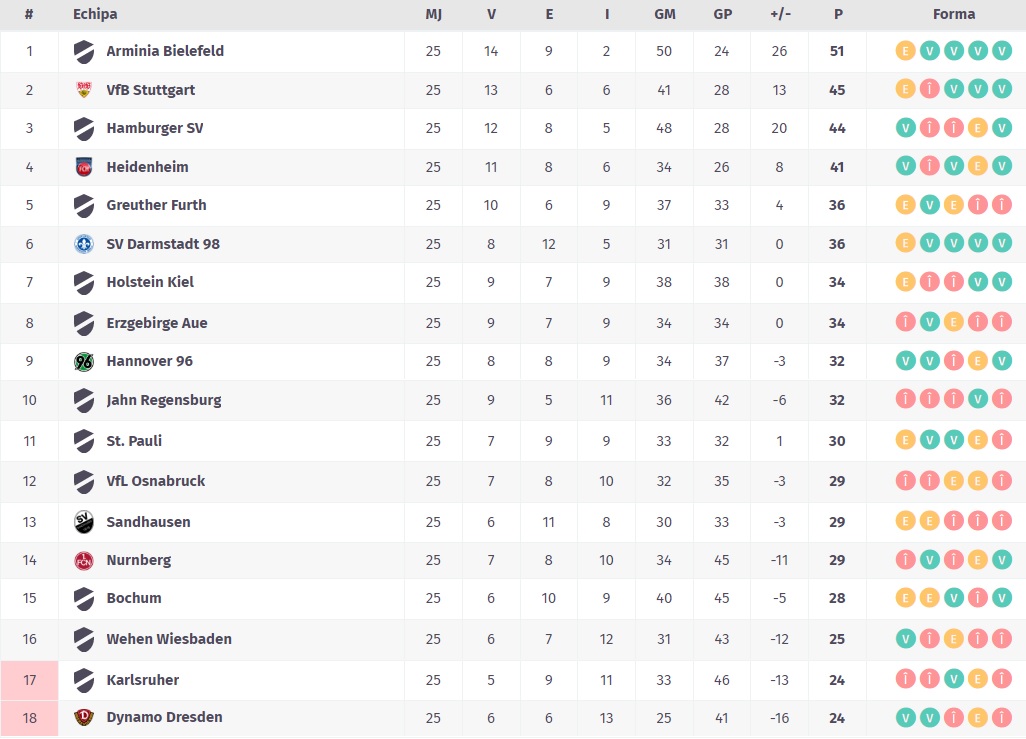Click the Nurnberg club logo

coord(84,560)
